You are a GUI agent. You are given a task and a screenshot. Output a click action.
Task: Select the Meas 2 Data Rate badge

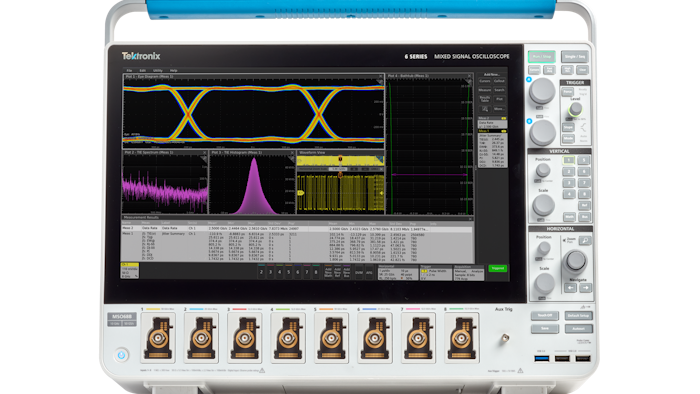click(492, 123)
